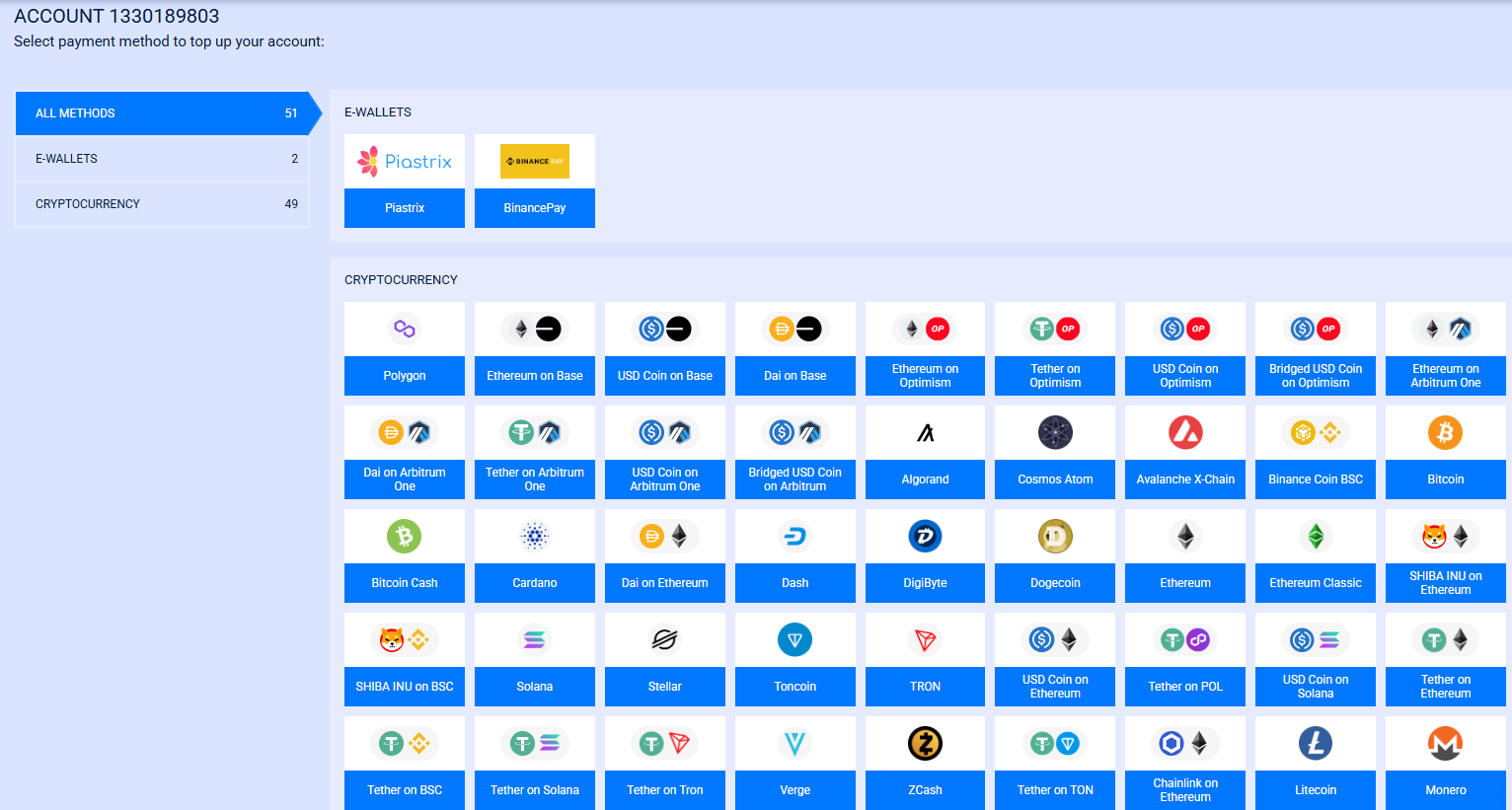Select the All Methods filter tab
The width and height of the screenshot is (1512, 810).
tap(162, 113)
